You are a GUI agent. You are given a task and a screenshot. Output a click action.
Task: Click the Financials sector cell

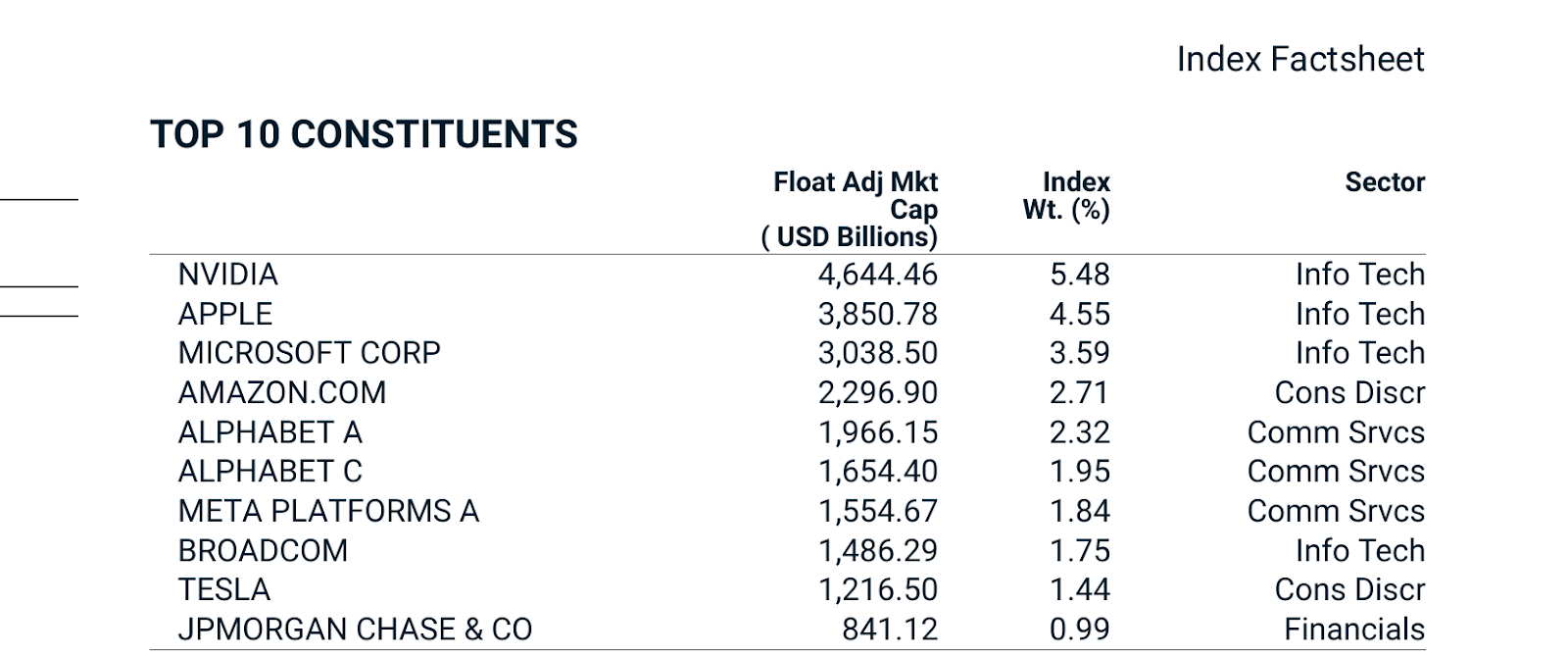tap(1354, 630)
